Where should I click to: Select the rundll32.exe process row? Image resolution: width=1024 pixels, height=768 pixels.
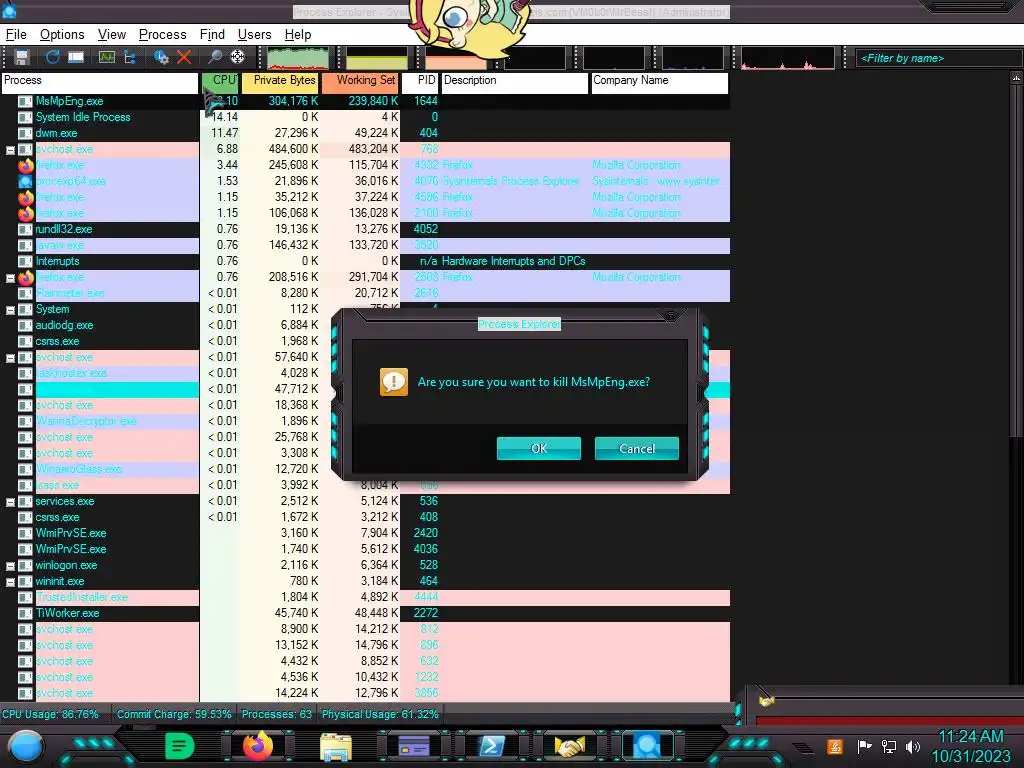365,229
